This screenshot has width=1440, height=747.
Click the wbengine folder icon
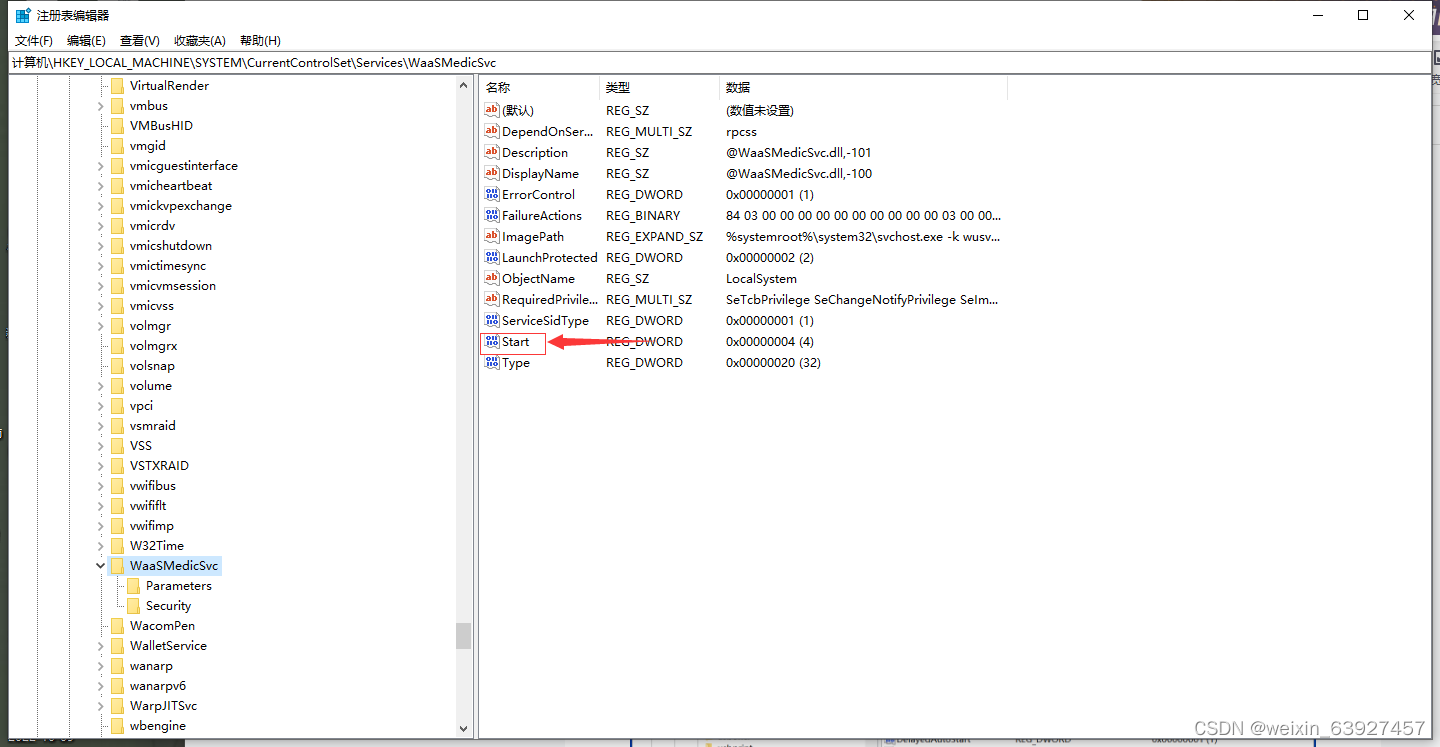(x=117, y=726)
